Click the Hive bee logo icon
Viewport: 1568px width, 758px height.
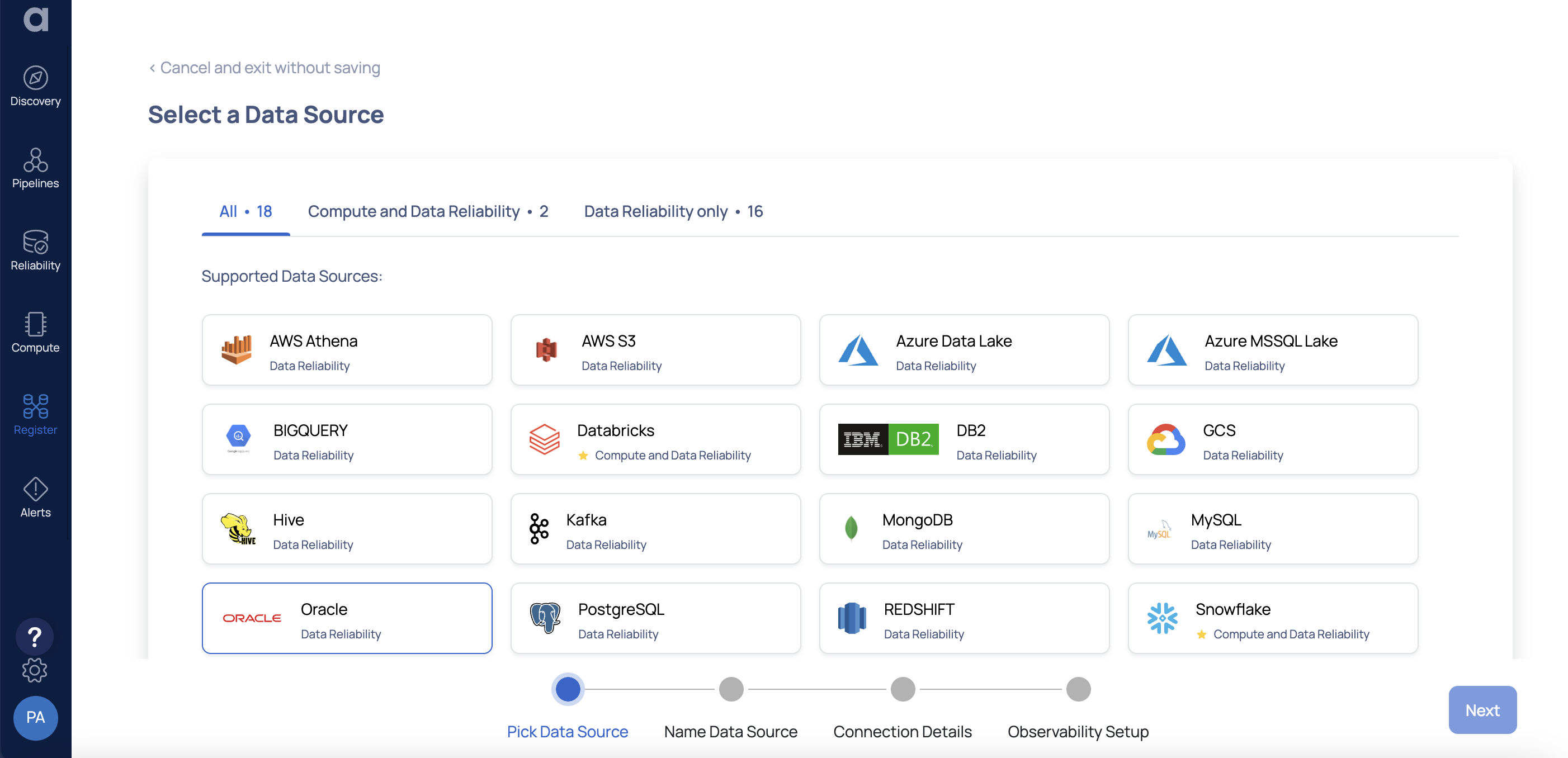[238, 529]
